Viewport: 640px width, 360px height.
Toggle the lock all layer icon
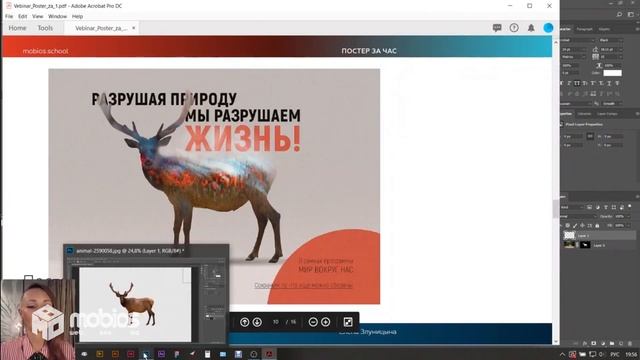coord(597,225)
